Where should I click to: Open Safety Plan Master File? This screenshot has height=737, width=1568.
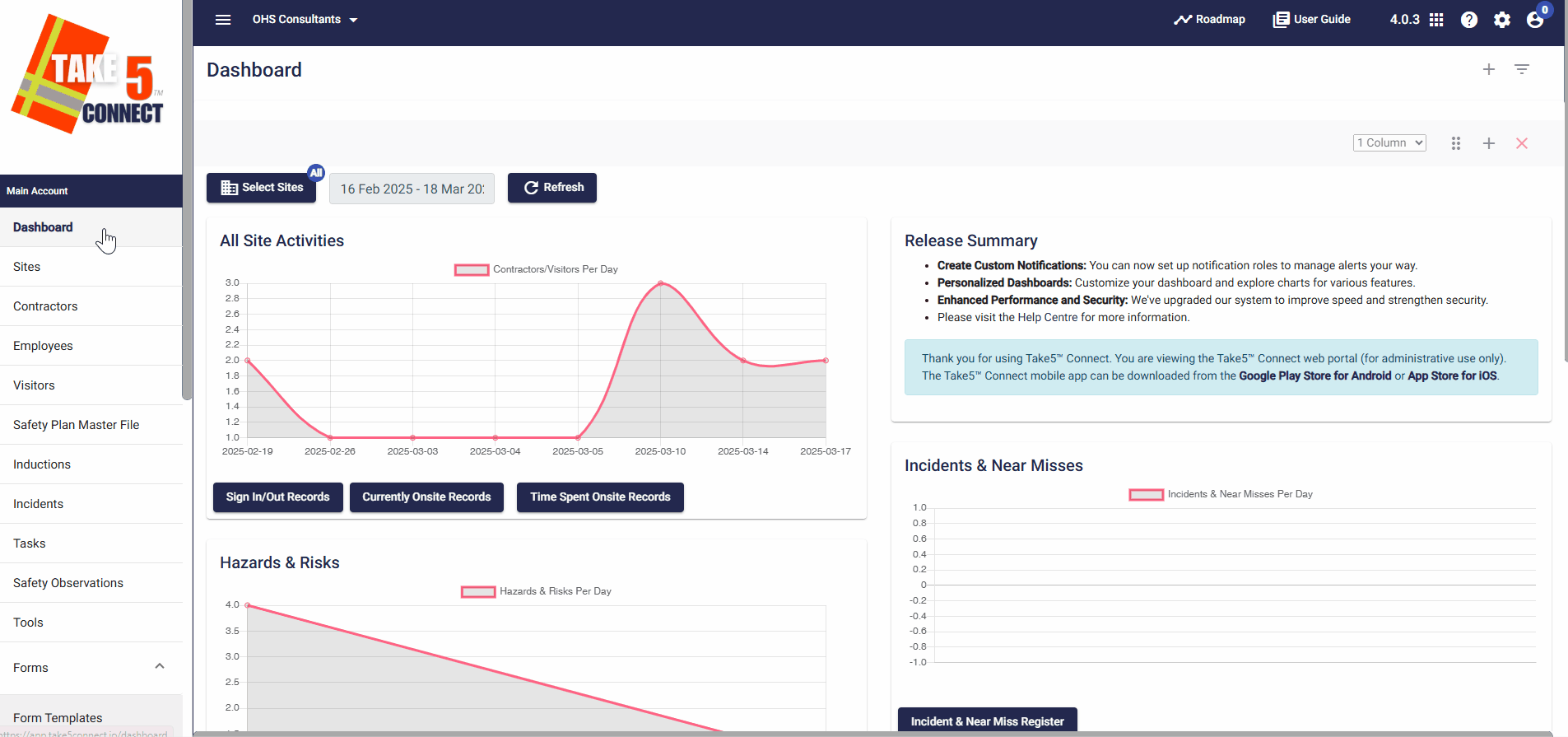[91, 425]
